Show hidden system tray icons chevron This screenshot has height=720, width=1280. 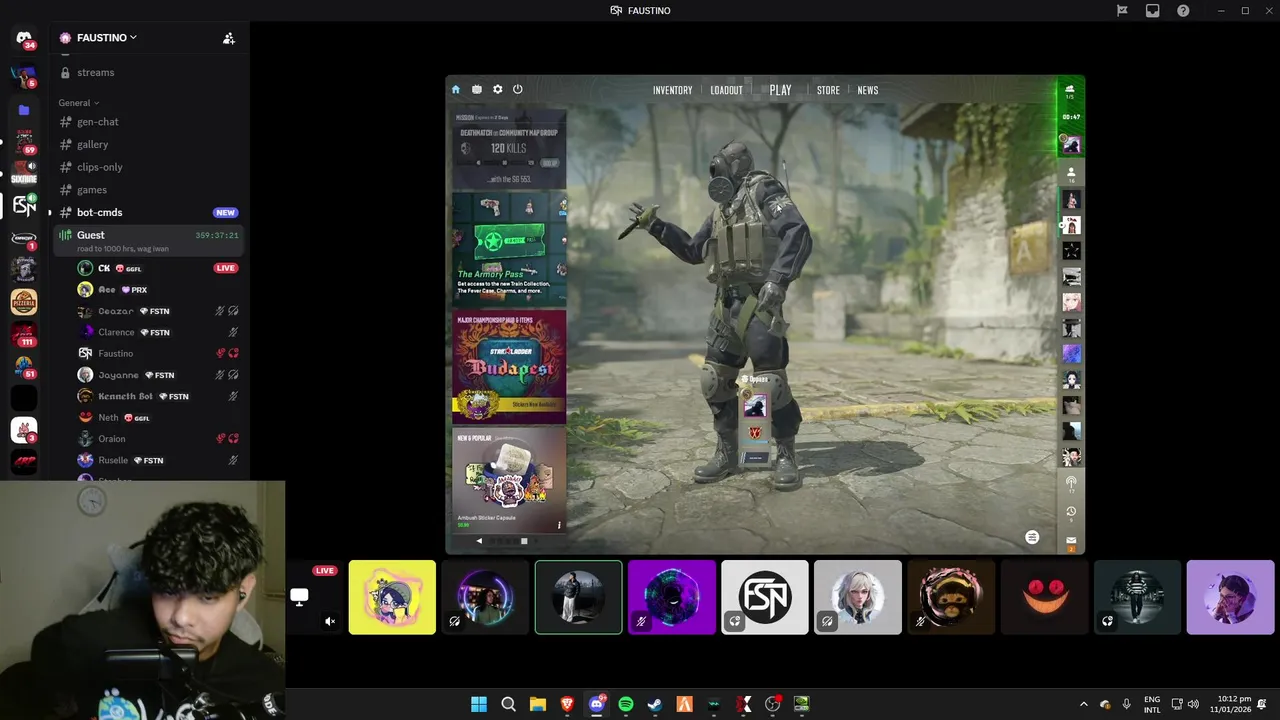click(1083, 704)
